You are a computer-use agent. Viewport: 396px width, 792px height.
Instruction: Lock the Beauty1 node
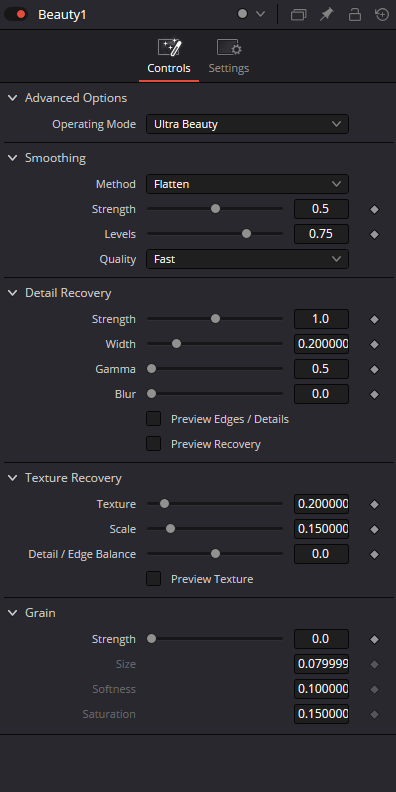pyautogui.click(x=355, y=15)
